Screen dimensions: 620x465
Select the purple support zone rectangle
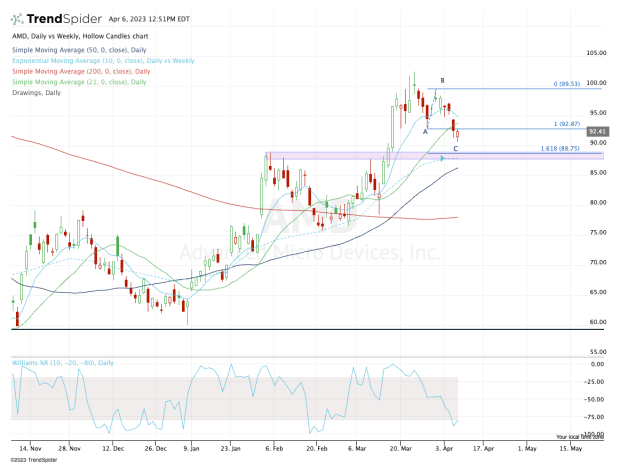[x=350, y=155]
